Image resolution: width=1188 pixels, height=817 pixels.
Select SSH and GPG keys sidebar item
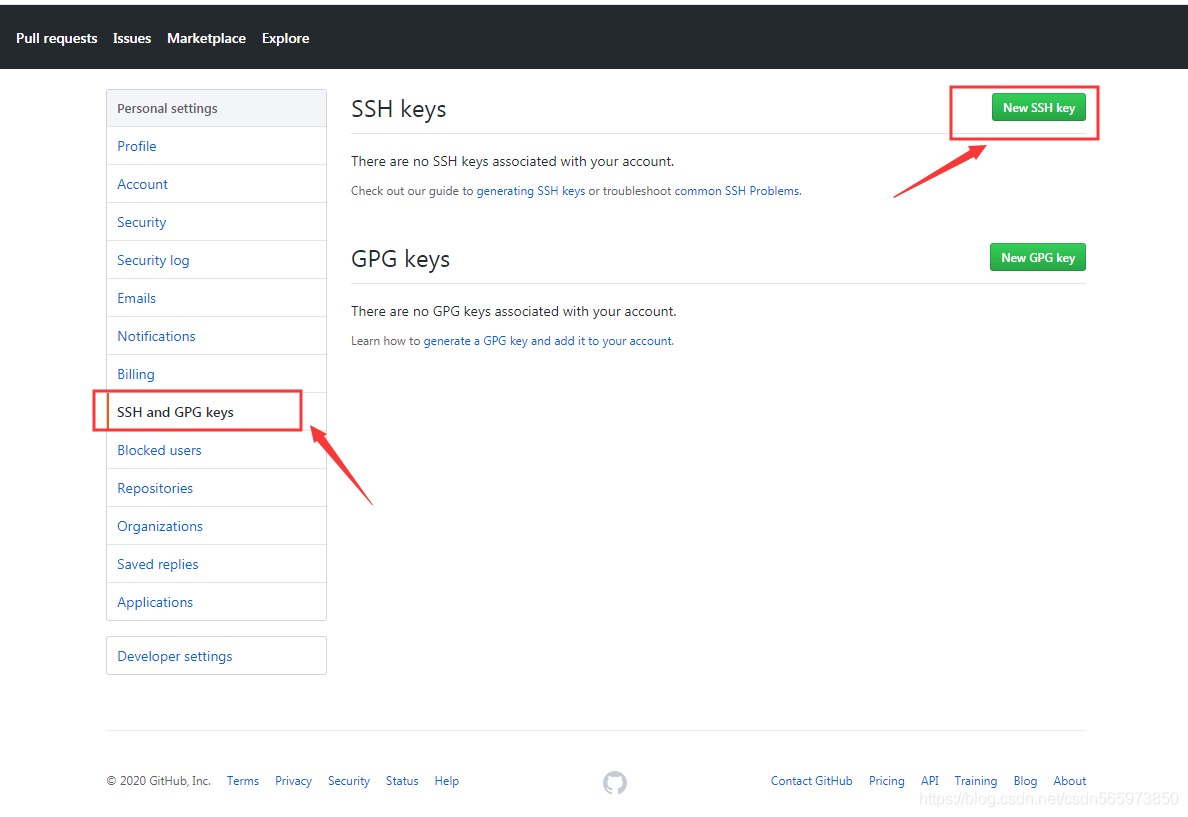(x=217, y=412)
